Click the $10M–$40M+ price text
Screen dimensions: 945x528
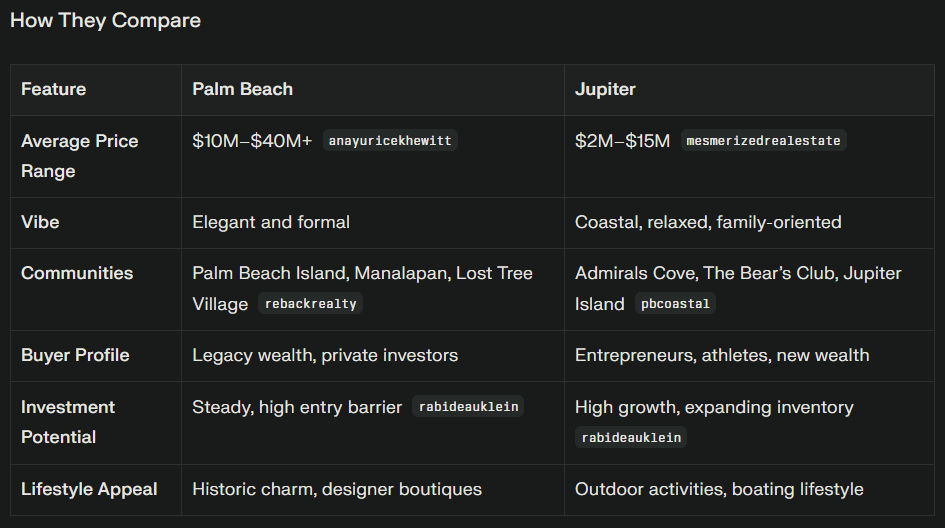pyautogui.click(x=252, y=141)
